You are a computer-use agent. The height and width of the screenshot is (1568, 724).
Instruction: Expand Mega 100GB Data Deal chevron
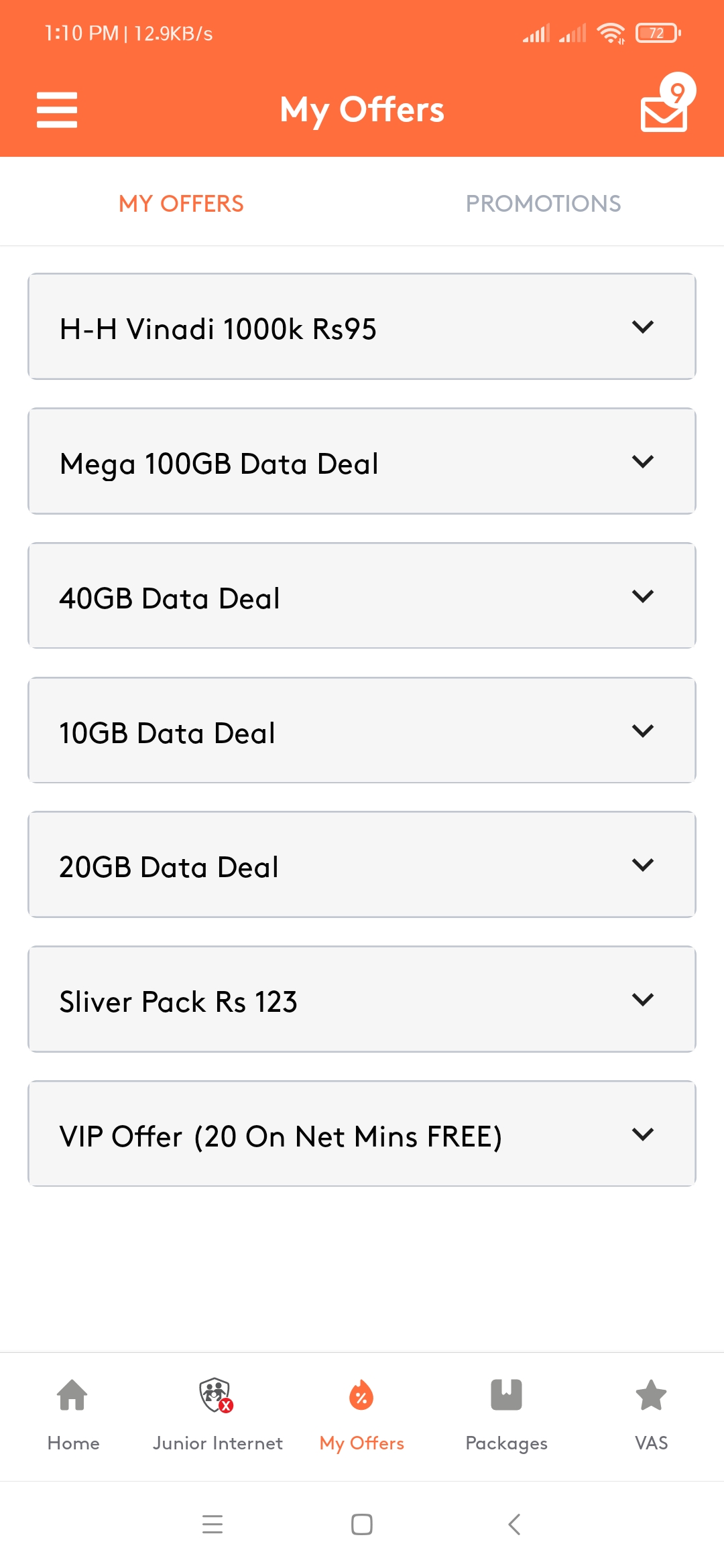tap(643, 462)
